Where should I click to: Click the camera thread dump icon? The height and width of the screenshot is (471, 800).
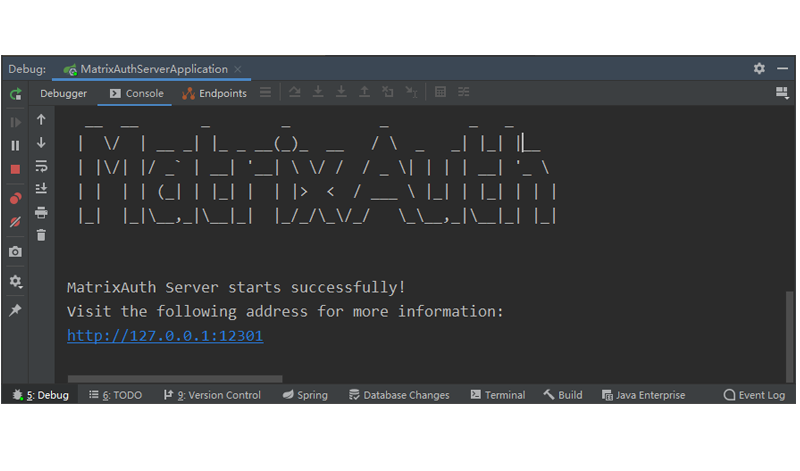pos(15,252)
